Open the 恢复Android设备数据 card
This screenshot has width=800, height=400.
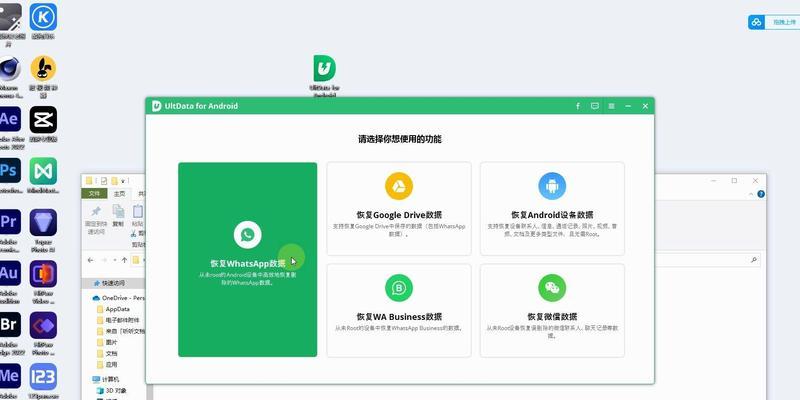click(552, 208)
